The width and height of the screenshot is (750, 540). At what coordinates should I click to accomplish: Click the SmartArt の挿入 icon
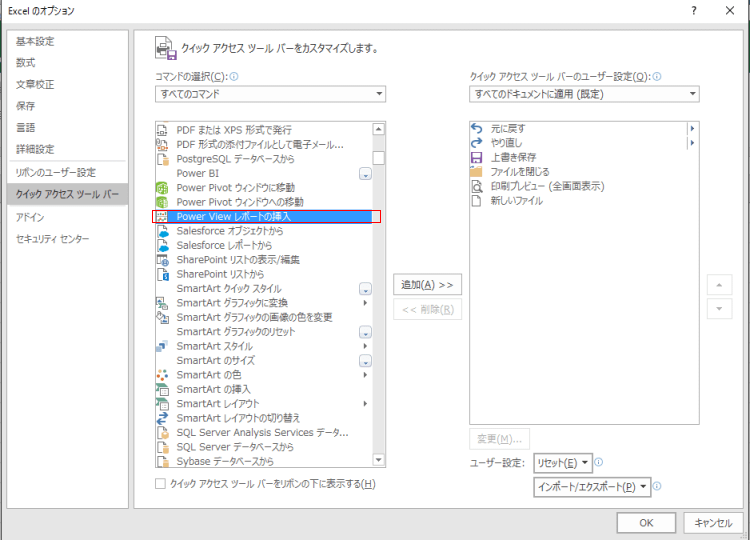(163, 389)
